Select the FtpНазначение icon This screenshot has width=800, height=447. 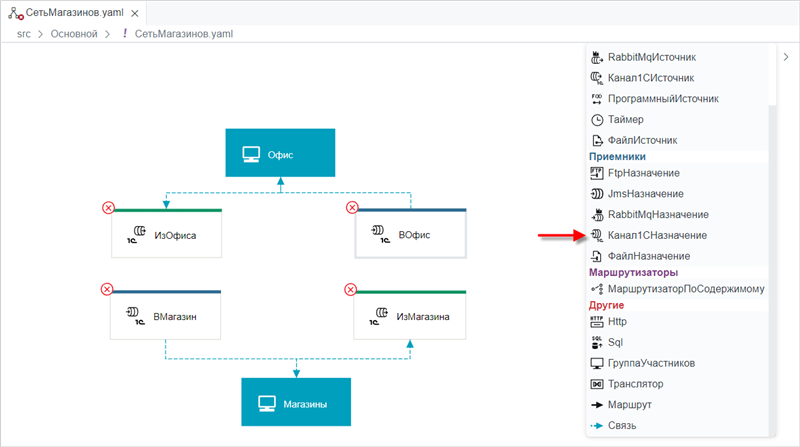coord(596,173)
